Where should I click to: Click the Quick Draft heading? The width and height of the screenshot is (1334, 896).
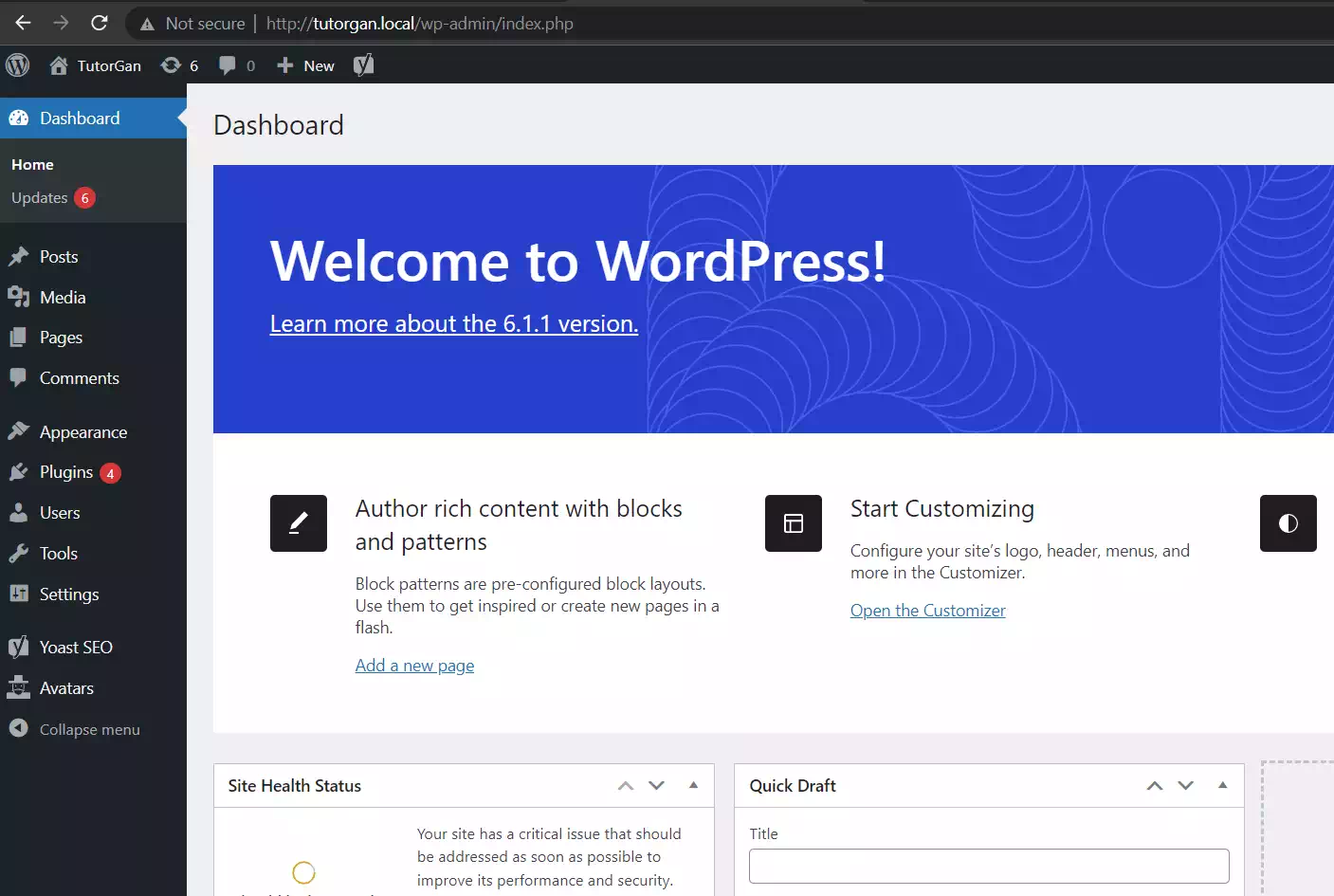pyautogui.click(x=793, y=786)
